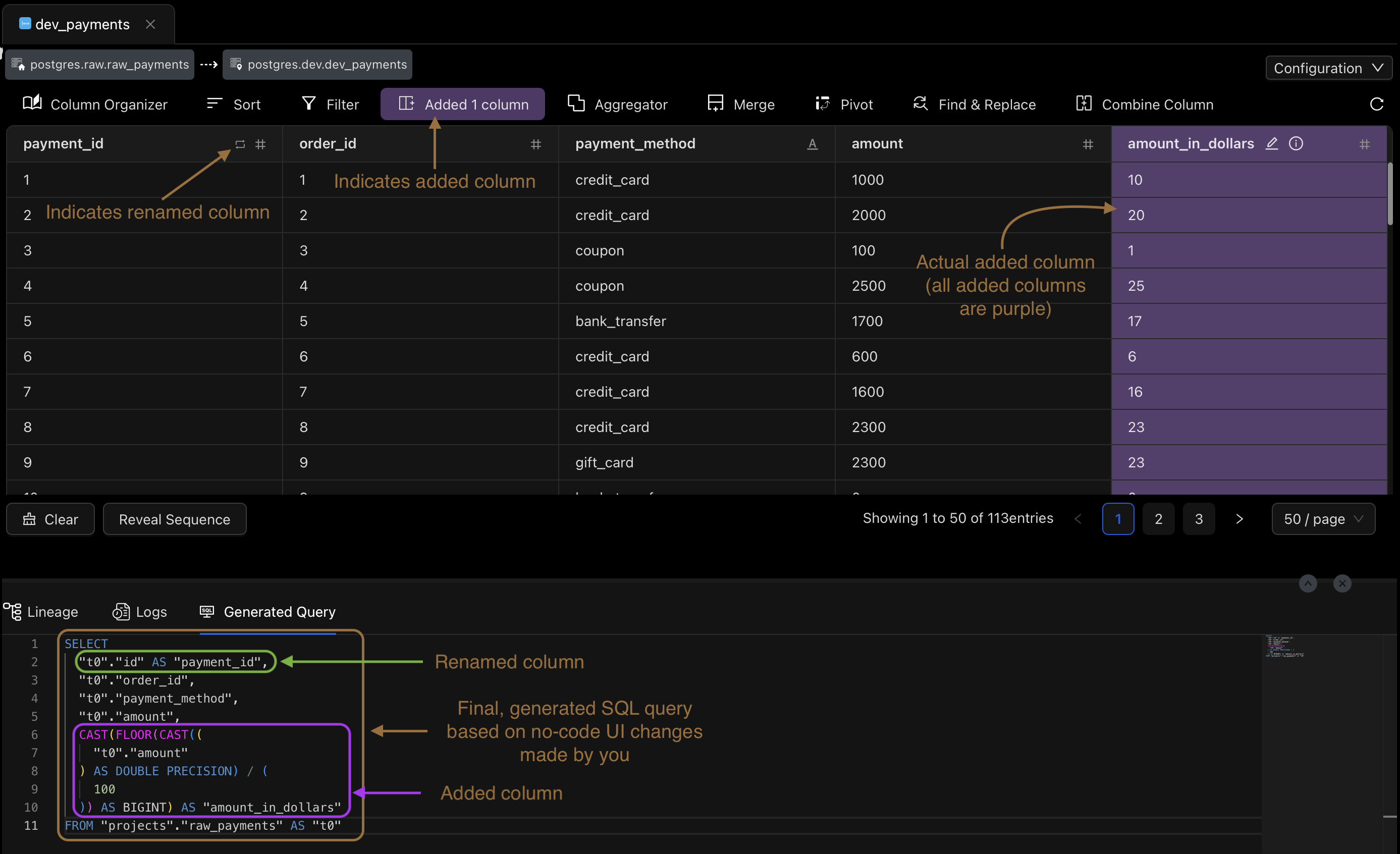Open the Aggregator tool
This screenshot has width=1400, height=854.
pyautogui.click(x=618, y=104)
